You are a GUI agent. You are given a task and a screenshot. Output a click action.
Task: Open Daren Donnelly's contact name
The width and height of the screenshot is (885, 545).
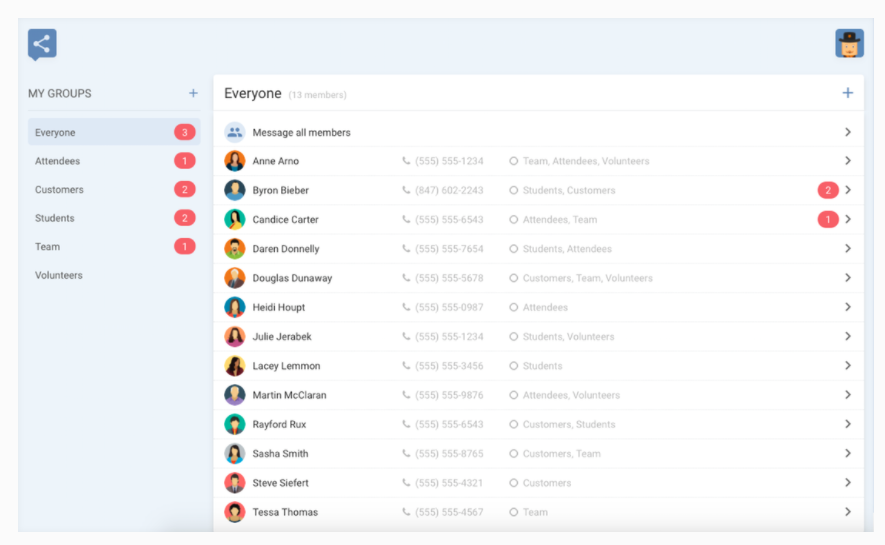(x=286, y=249)
